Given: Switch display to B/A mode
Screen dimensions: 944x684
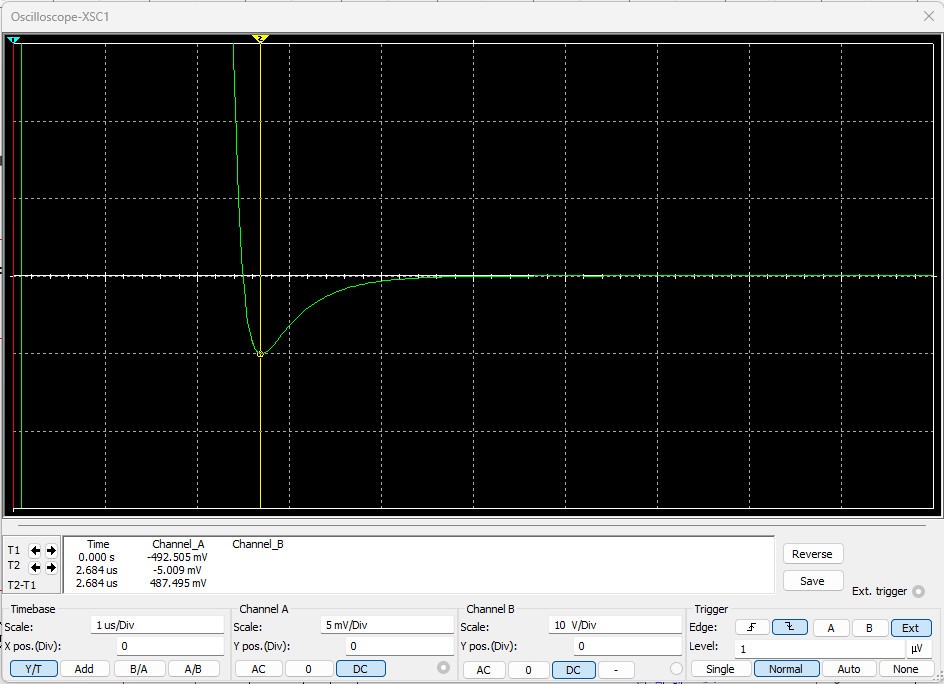Looking at the screenshot, I should (x=138, y=669).
